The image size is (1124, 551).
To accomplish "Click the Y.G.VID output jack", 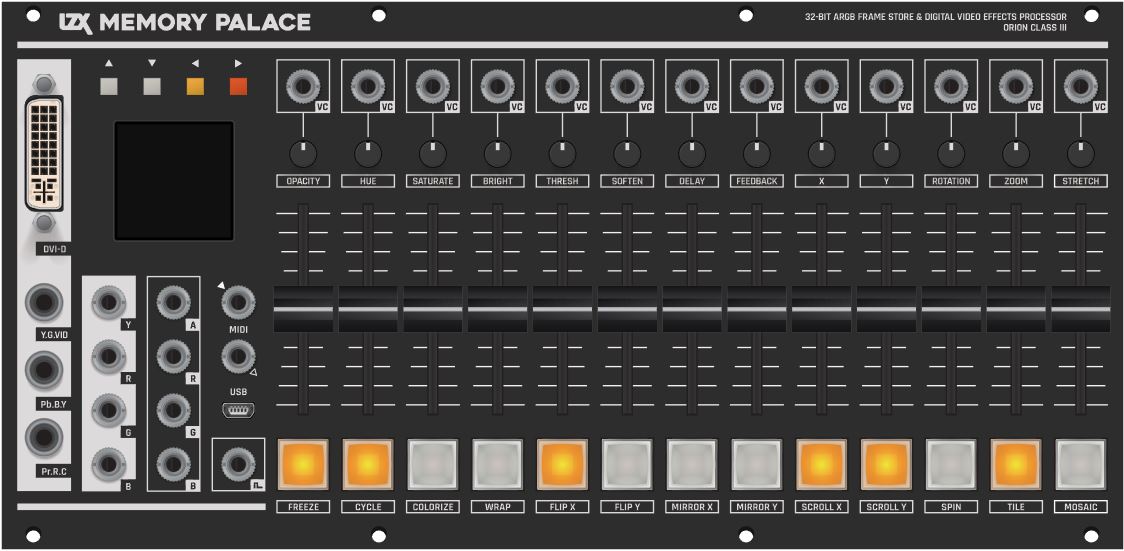I will (x=44, y=302).
